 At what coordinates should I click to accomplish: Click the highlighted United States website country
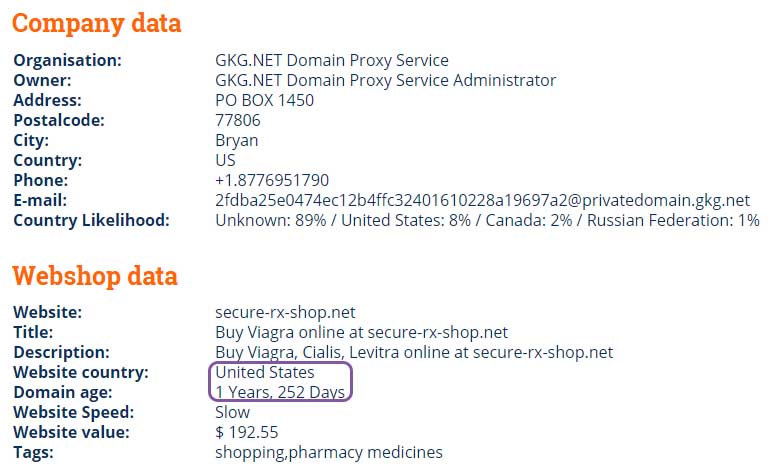click(x=265, y=372)
